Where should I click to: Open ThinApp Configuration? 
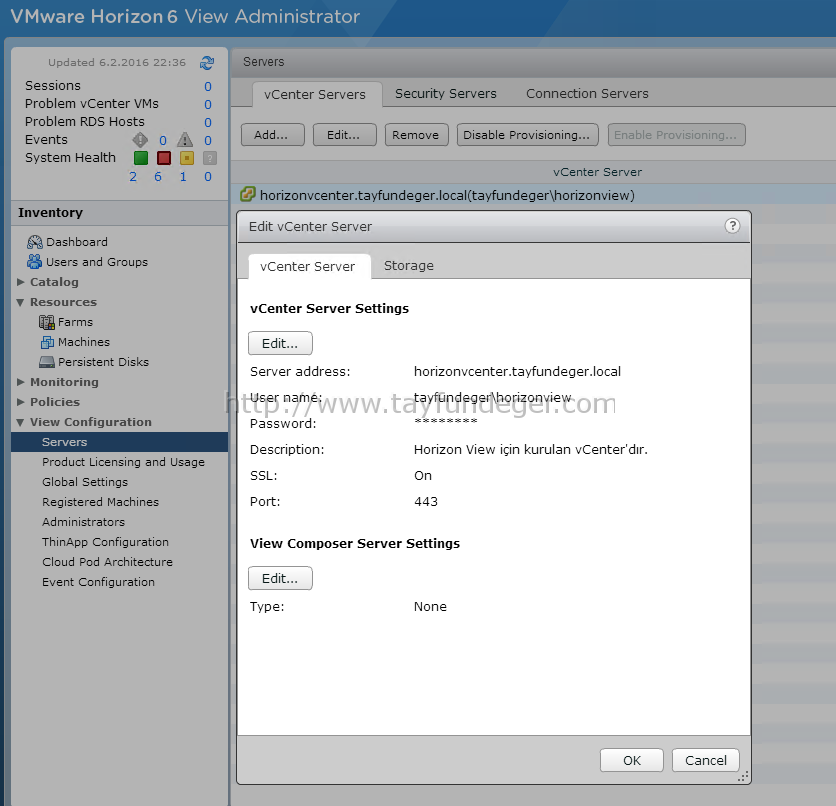(105, 542)
